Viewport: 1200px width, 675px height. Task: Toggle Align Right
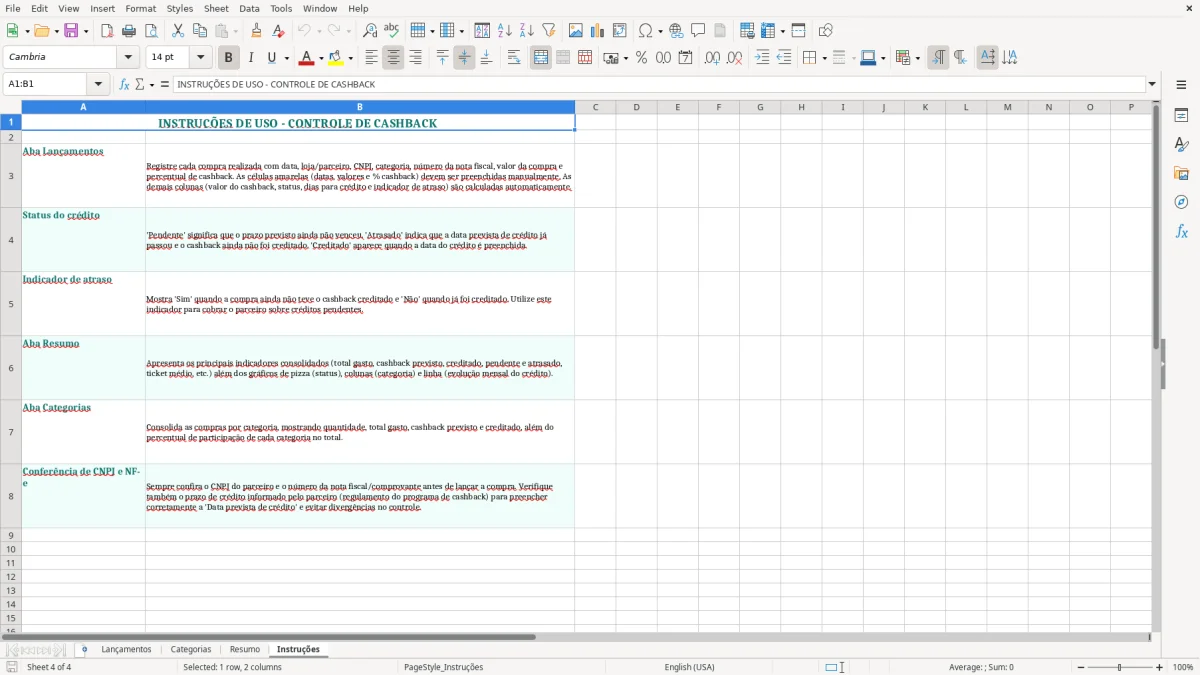[415, 58]
